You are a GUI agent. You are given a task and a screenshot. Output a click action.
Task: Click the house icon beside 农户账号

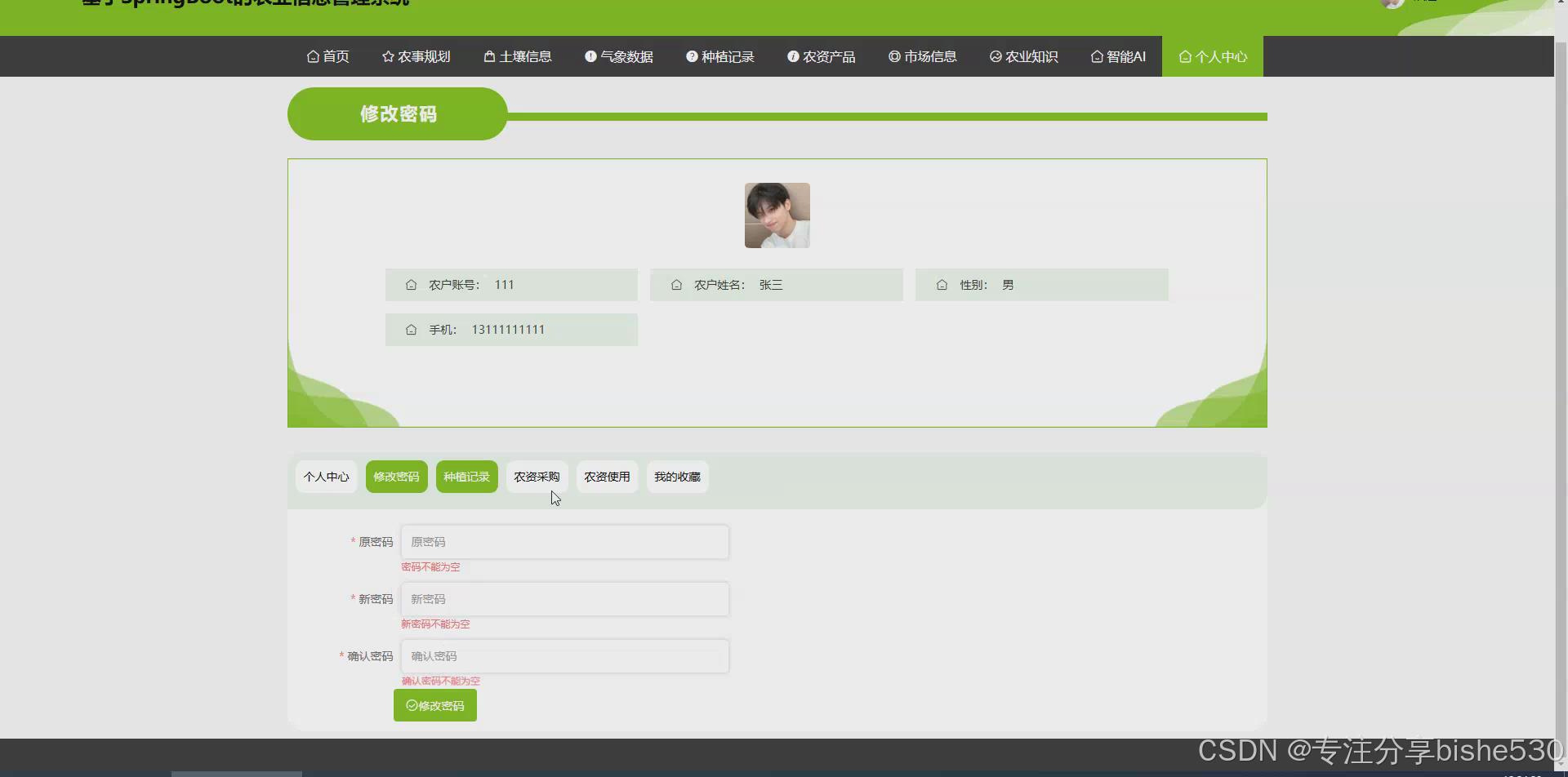tap(411, 285)
